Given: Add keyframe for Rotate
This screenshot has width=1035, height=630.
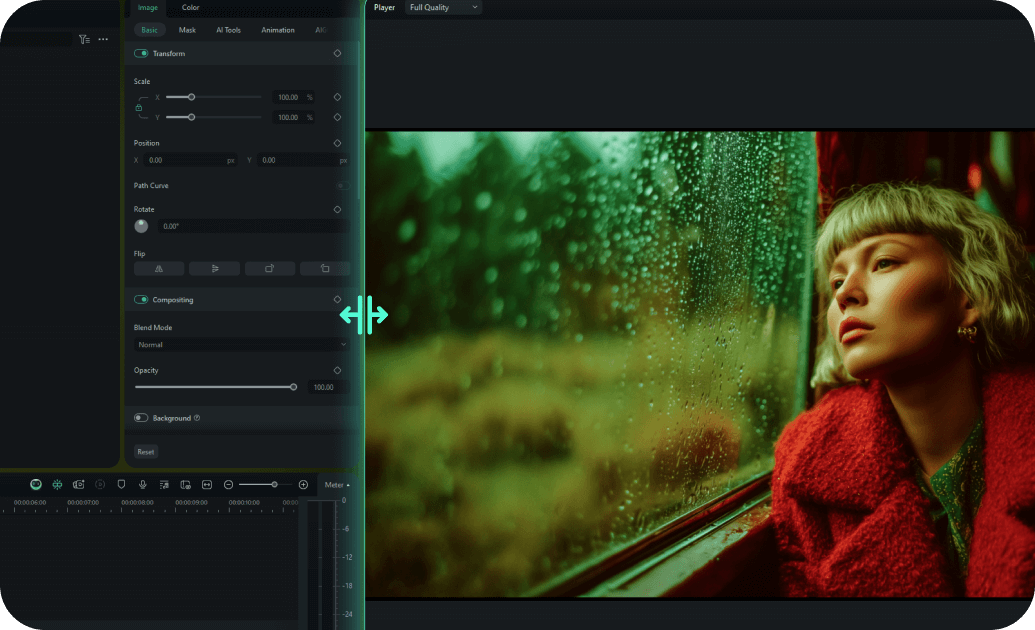Looking at the screenshot, I should tap(337, 209).
